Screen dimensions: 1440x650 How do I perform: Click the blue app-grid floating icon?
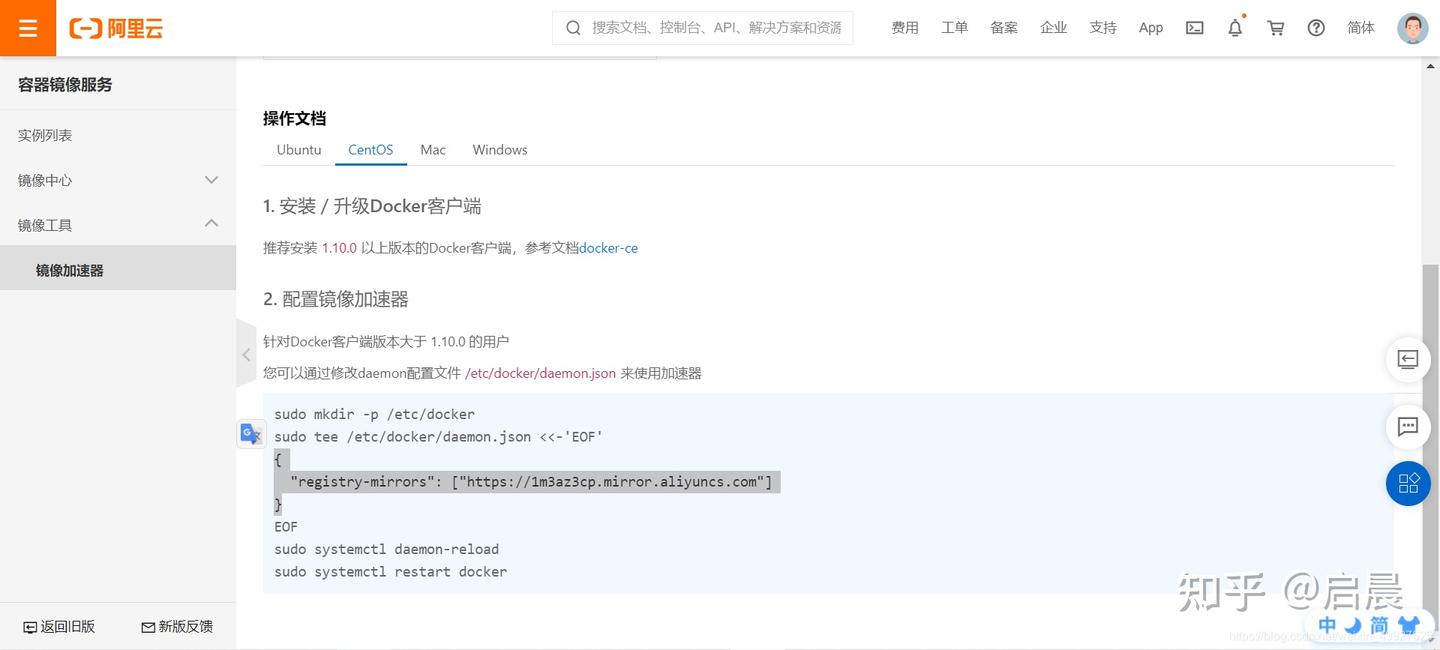pos(1408,484)
